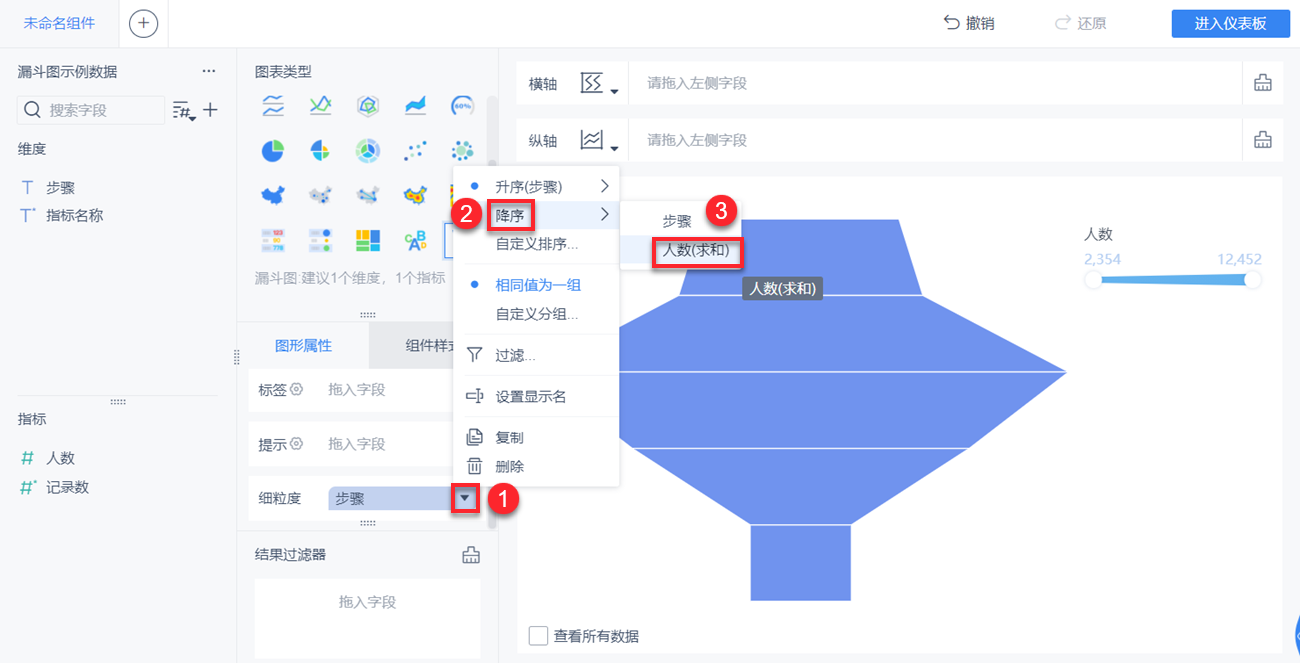
Task: Choose 步骤 in descending submenu
Action: [x=677, y=222]
